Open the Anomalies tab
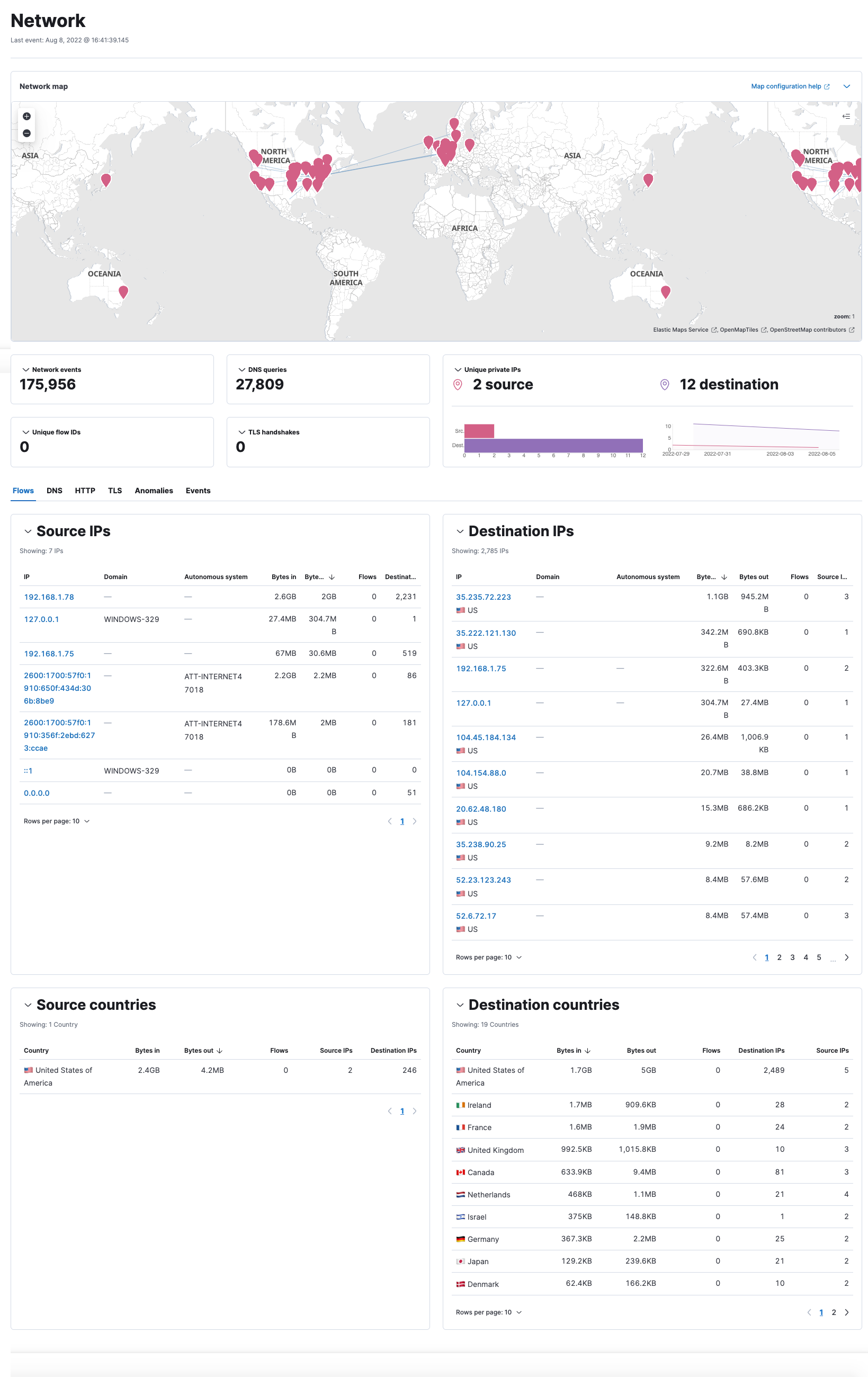Image resolution: width=868 pixels, height=1377 pixels. click(x=154, y=491)
